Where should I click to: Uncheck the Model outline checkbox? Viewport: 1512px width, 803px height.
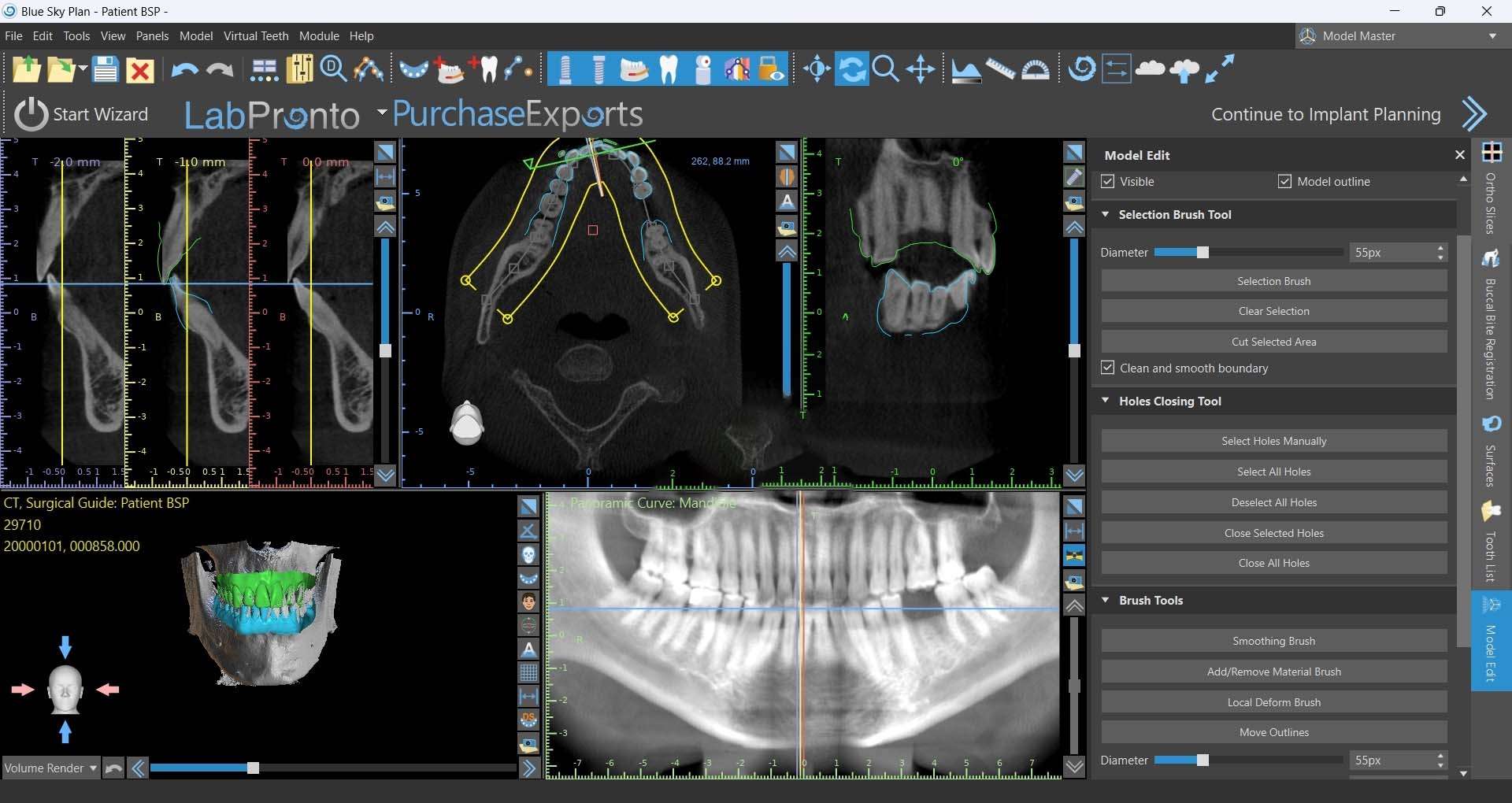point(1284,182)
